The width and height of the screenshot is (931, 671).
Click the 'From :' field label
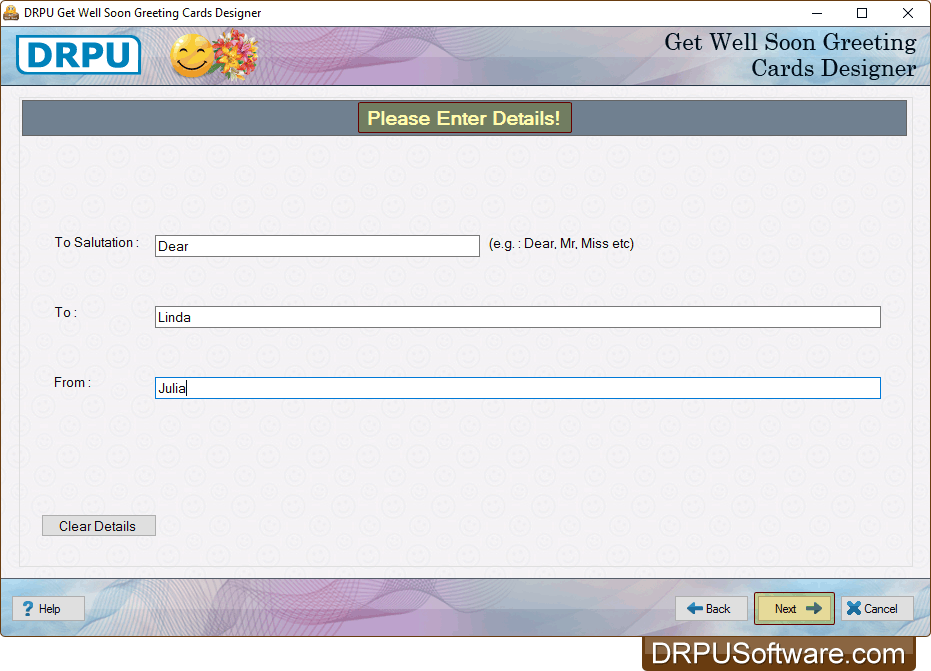pos(72,382)
